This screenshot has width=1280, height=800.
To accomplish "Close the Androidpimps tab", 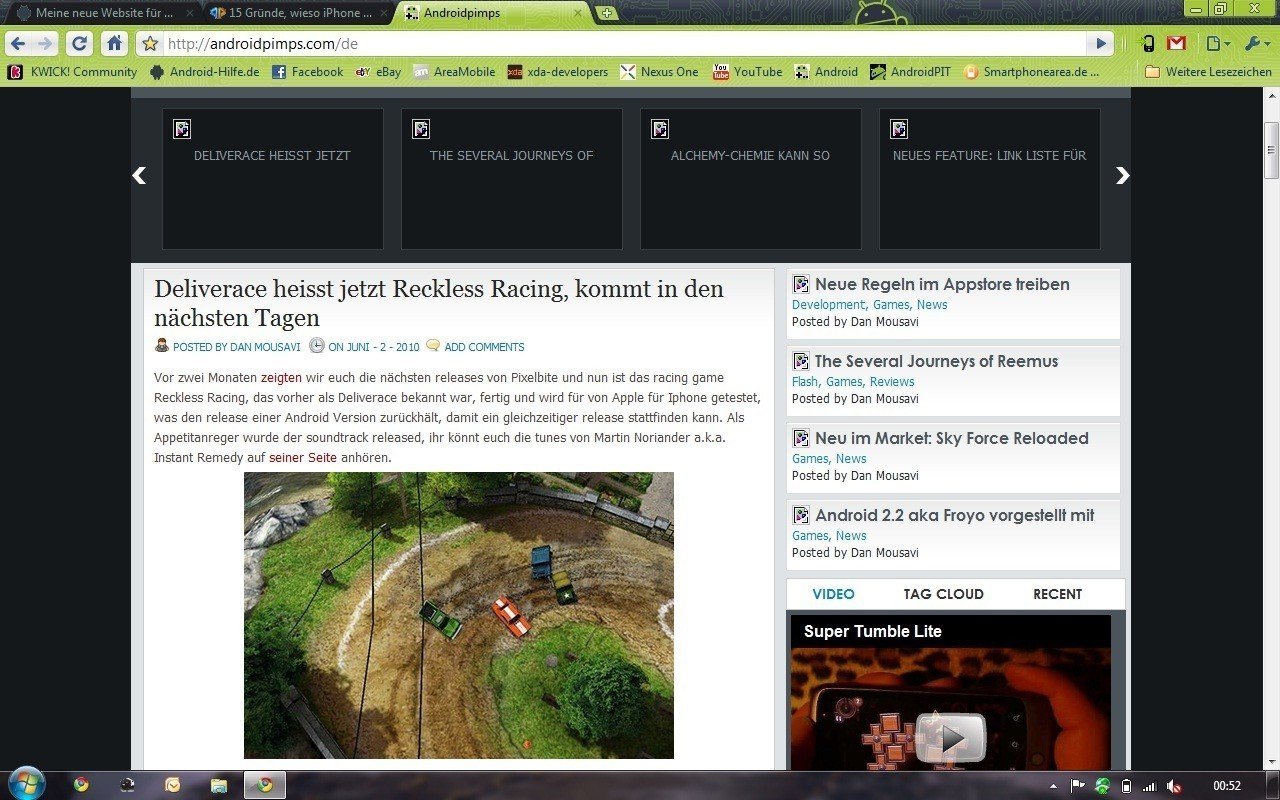I will click(x=579, y=13).
